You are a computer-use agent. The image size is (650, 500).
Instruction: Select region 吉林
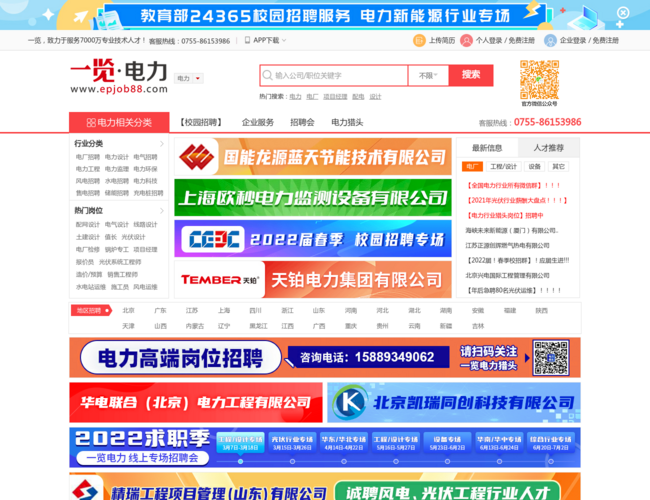pos(478,326)
